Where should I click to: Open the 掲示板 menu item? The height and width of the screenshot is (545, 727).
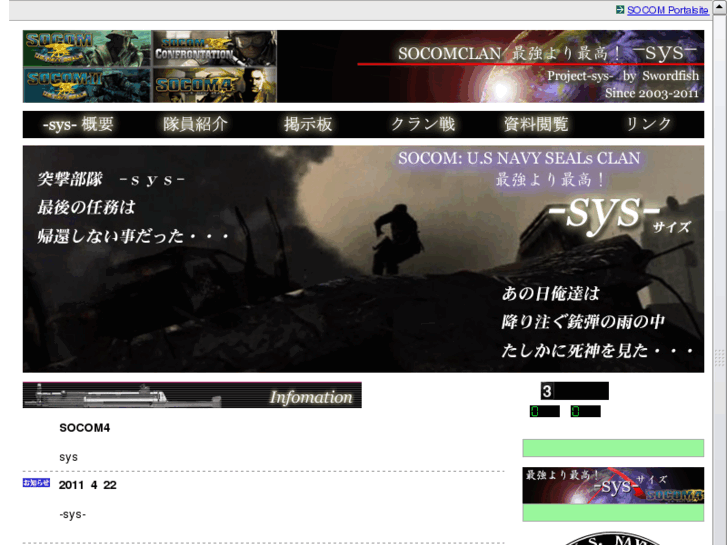(x=308, y=124)
